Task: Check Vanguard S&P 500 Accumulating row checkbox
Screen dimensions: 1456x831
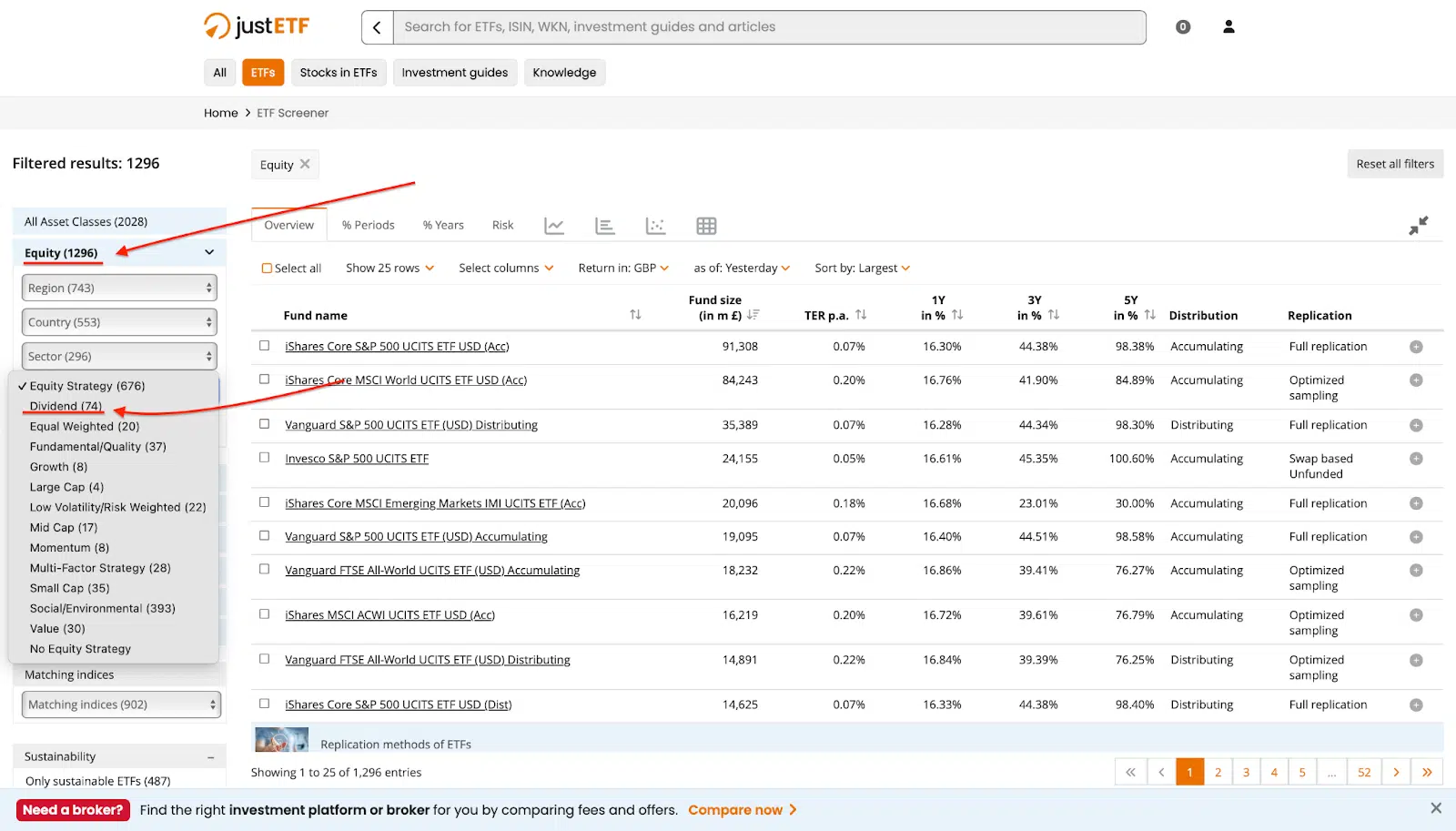Action: click(x=264, y=536)
